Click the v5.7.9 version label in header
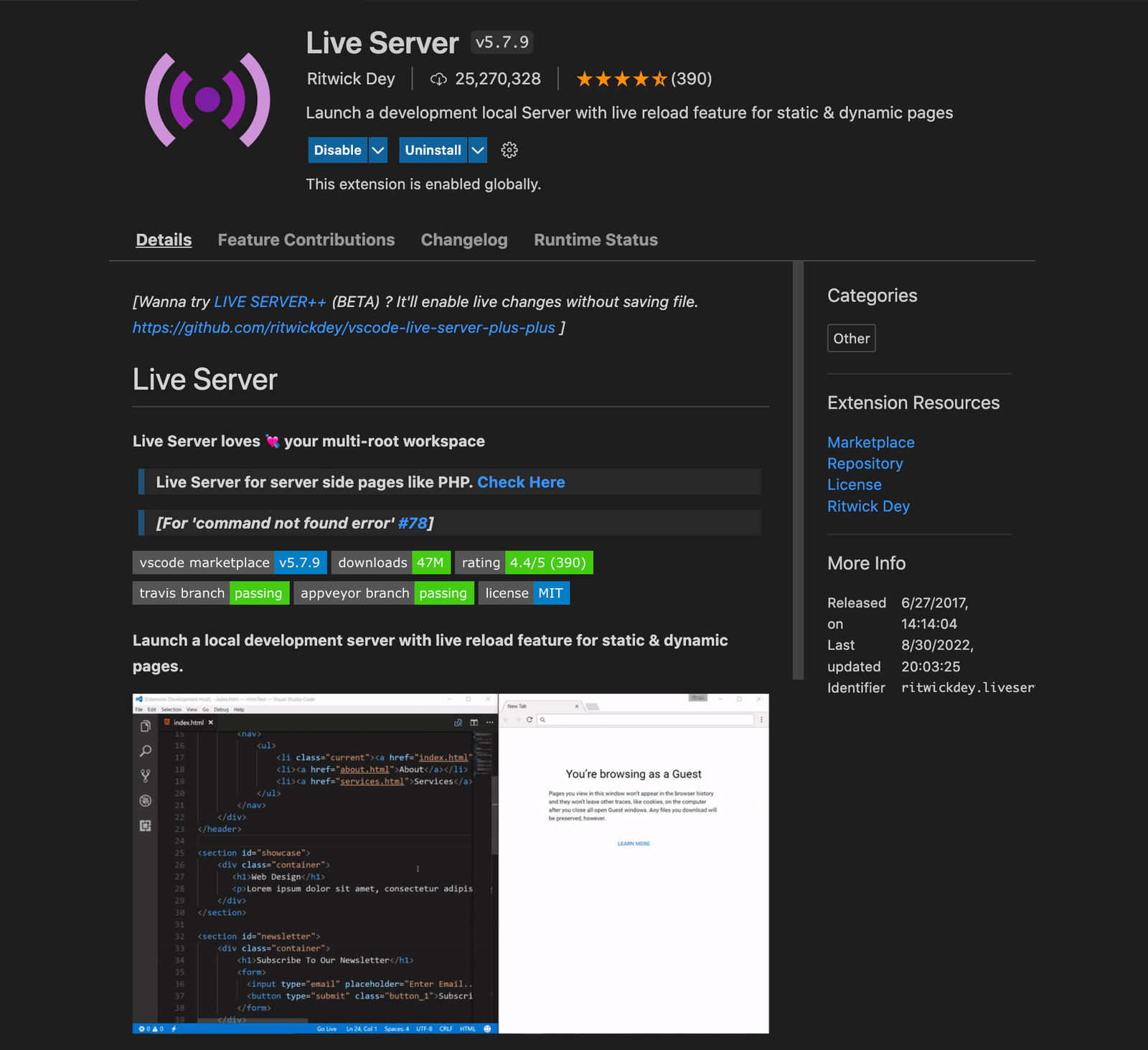Image resolution: width=1148 pixels, height=1050 pixels. point(502,42)
